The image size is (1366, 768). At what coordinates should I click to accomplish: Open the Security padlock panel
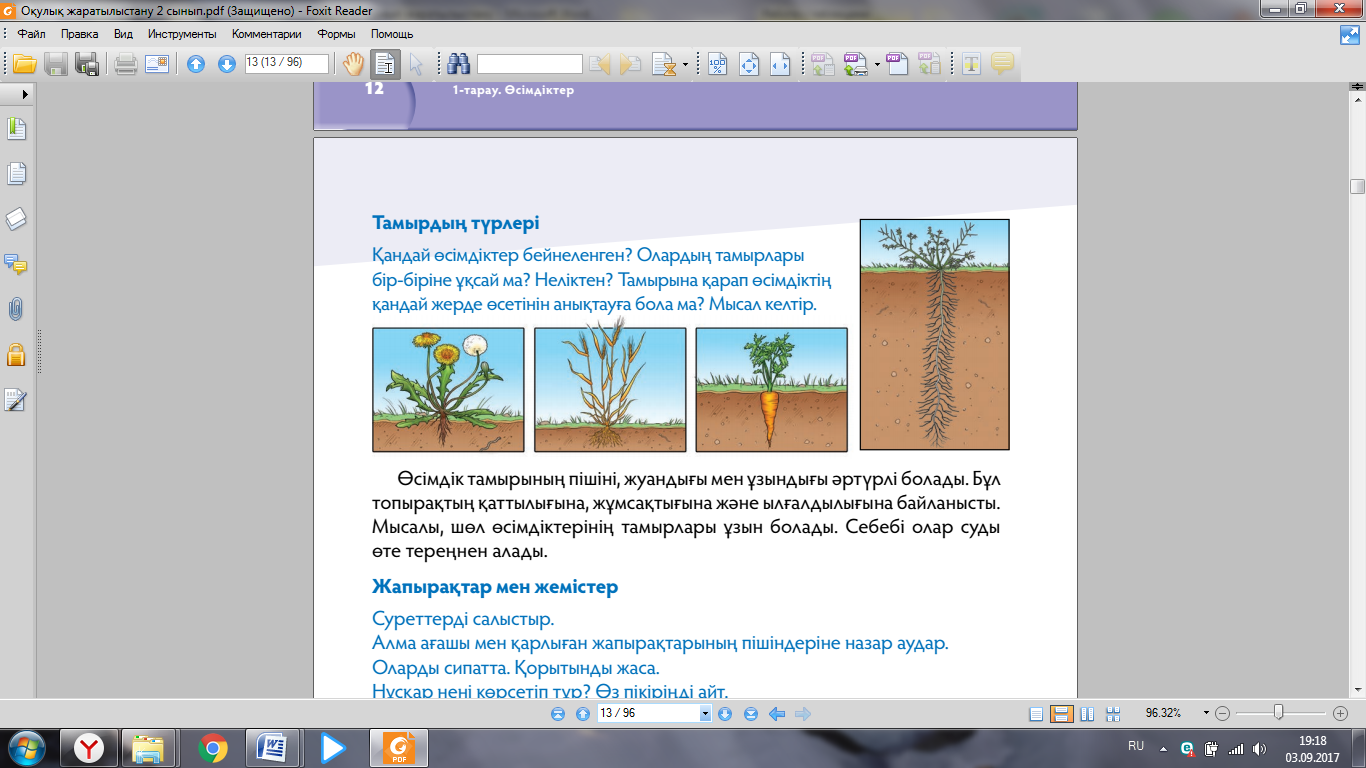tap(16, 354)
